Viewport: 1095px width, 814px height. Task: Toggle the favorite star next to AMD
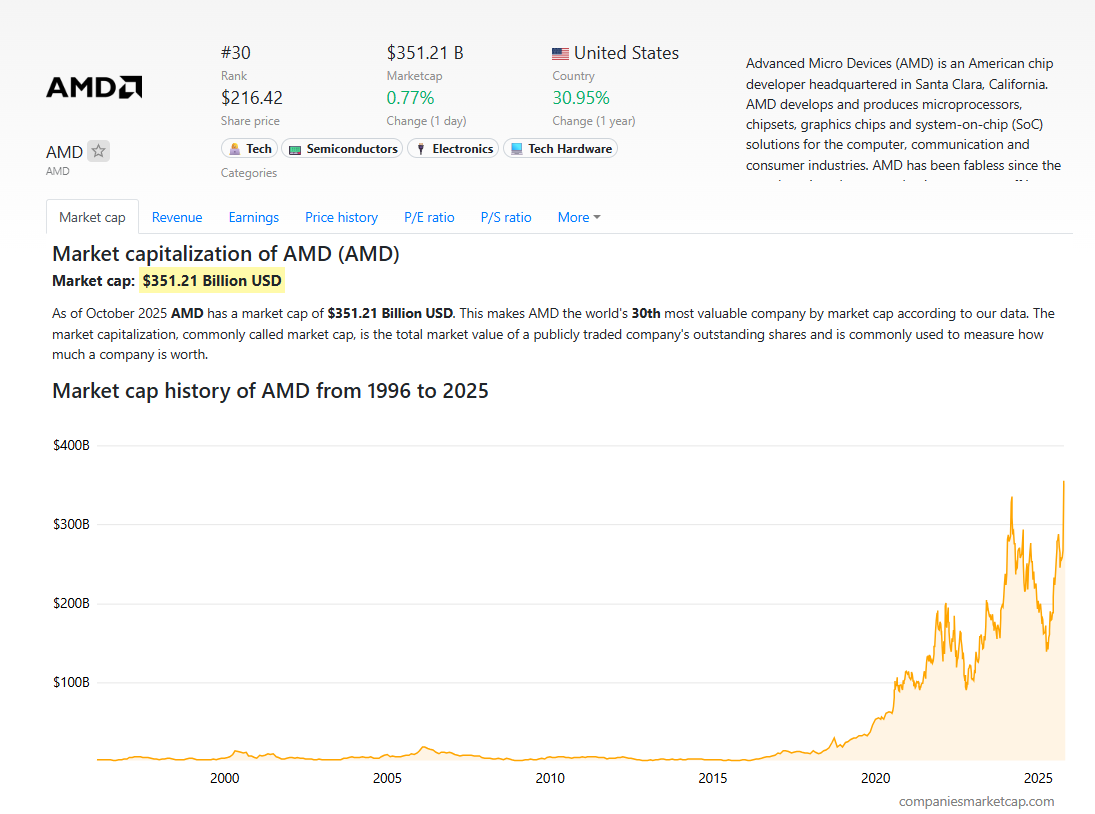pyautogui.click(x=98, y=152)
